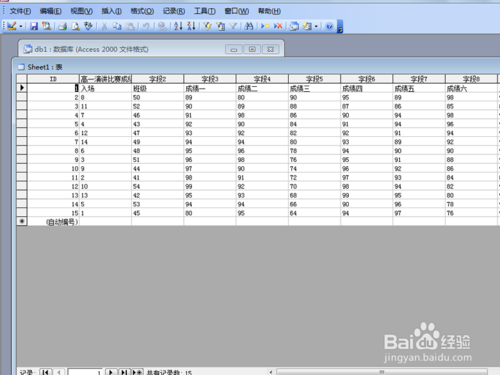Open the 插入(I) menu
The height and width of the screenshot is (375, 500).
[x=111, y=11]
